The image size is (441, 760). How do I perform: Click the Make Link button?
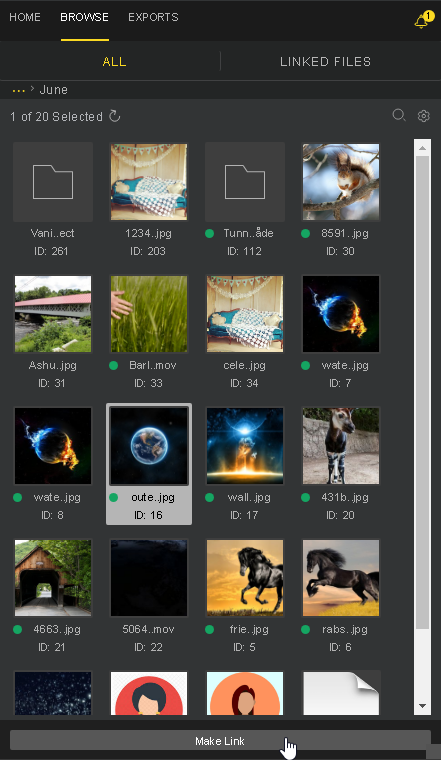click(x=220, y=741)
